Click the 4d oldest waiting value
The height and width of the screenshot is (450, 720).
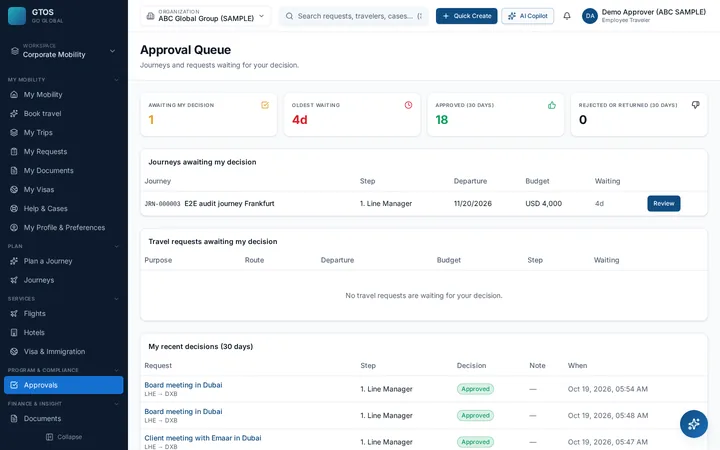point(300,120)
